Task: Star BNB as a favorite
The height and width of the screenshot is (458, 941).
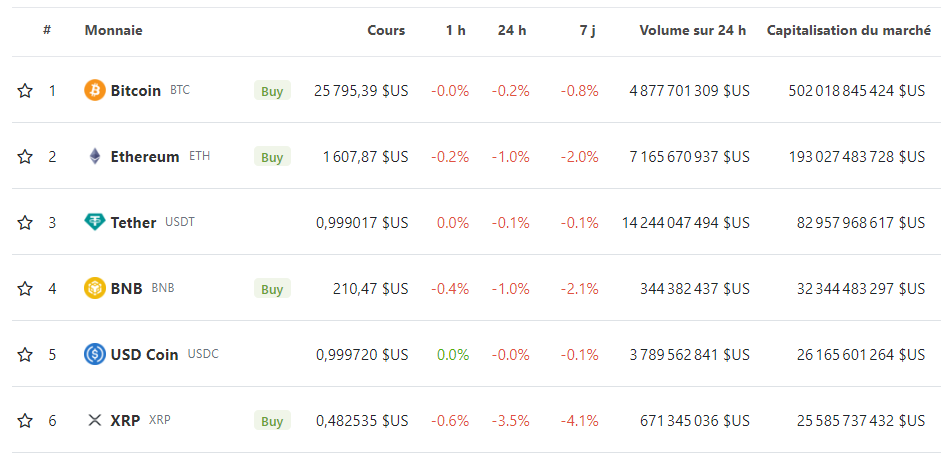Action: (x=25, y=289)
